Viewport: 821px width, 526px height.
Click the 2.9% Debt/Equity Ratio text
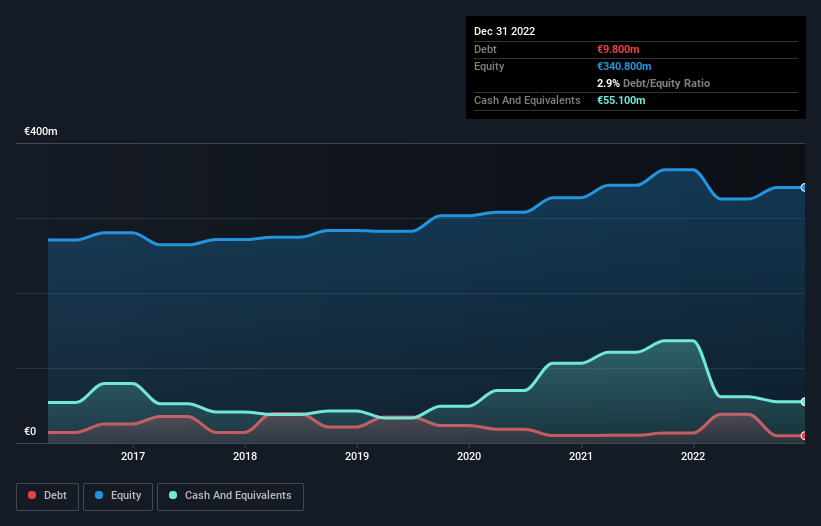point(653,83)
